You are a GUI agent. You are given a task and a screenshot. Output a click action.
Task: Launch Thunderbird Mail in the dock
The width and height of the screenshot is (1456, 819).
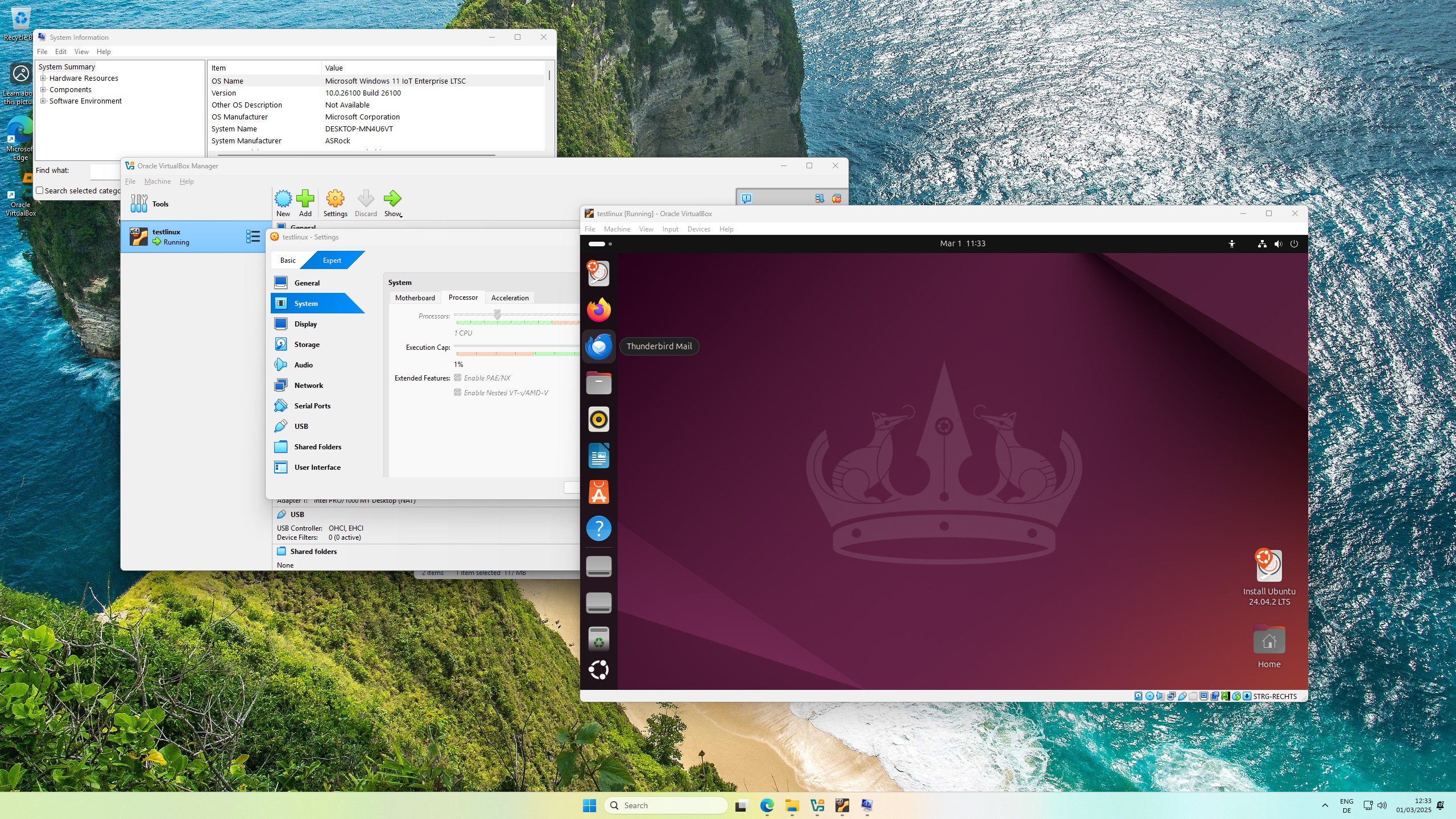point(598,346)
